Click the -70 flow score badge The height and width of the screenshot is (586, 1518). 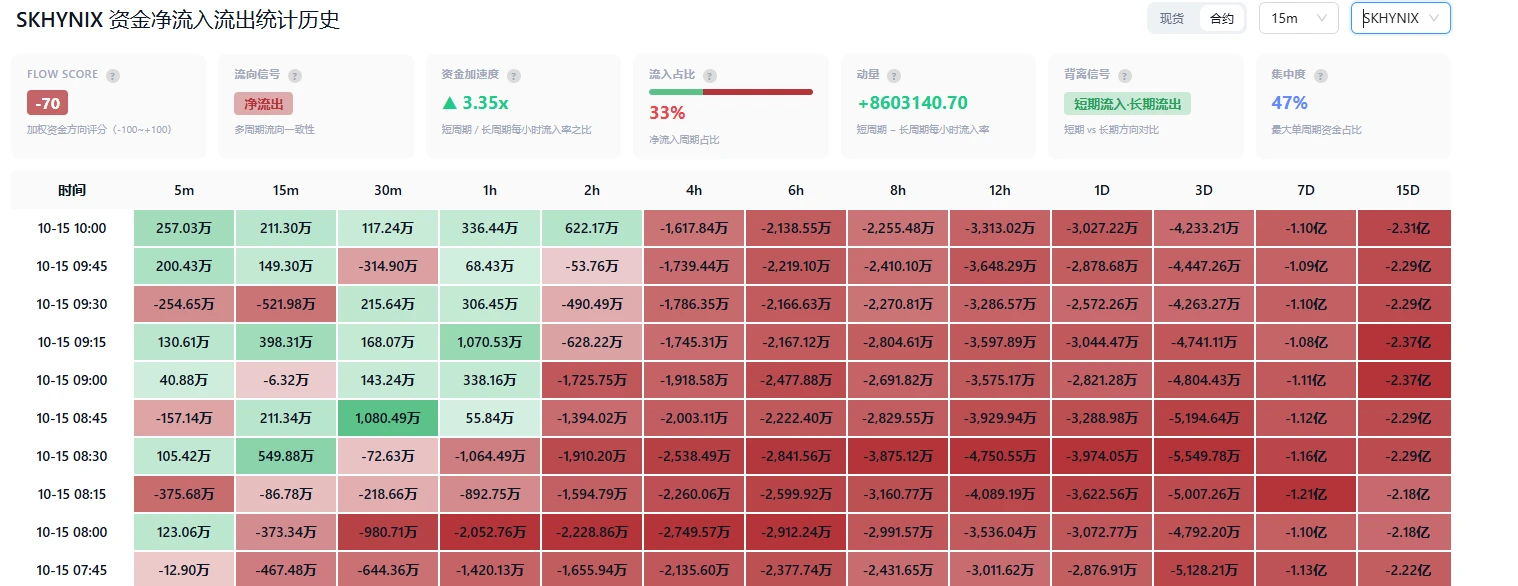pyautogui.click(x=47, y=103)
